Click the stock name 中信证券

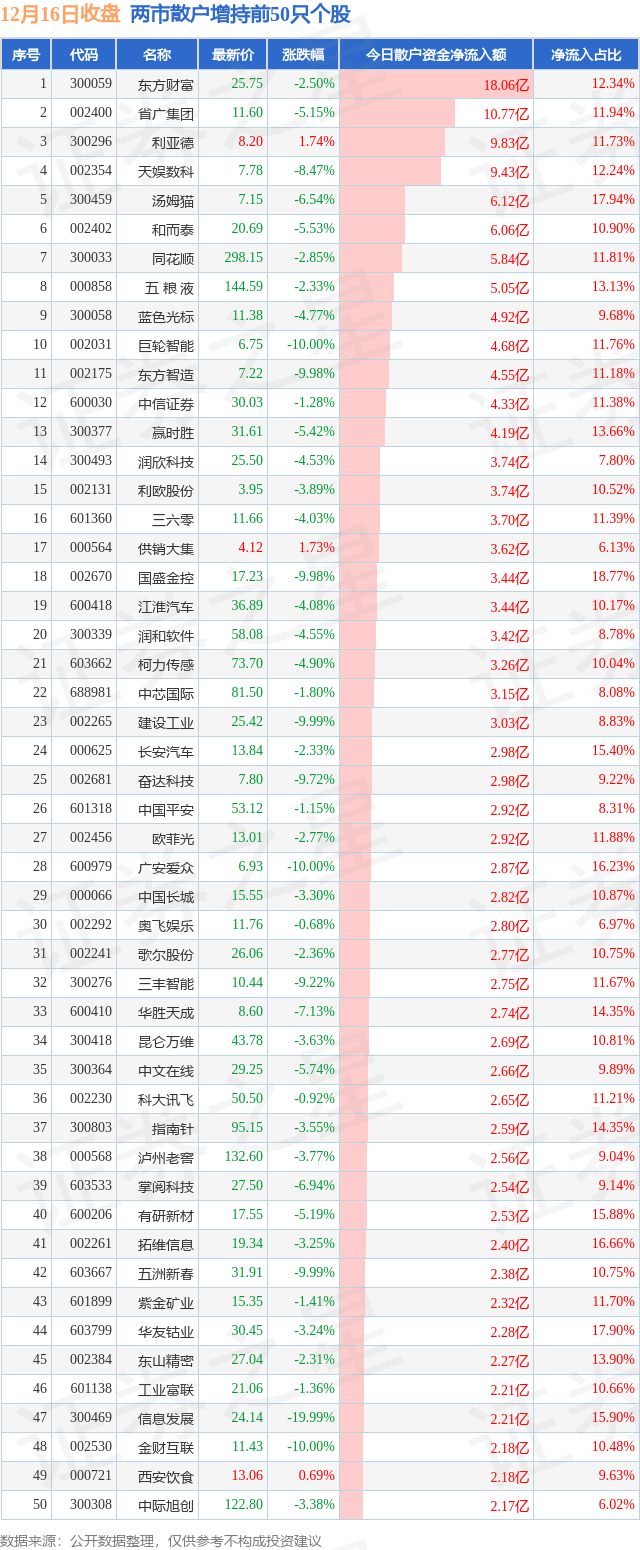[166, 403]
